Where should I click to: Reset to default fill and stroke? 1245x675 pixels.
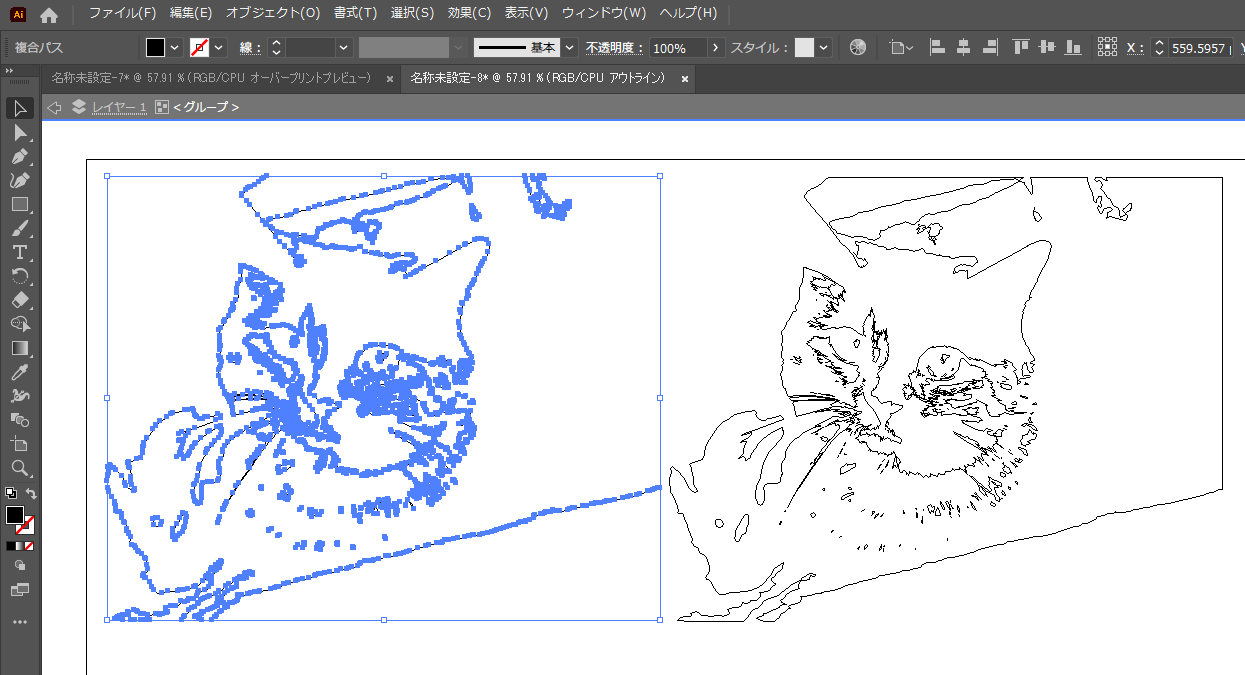(10, 493)
